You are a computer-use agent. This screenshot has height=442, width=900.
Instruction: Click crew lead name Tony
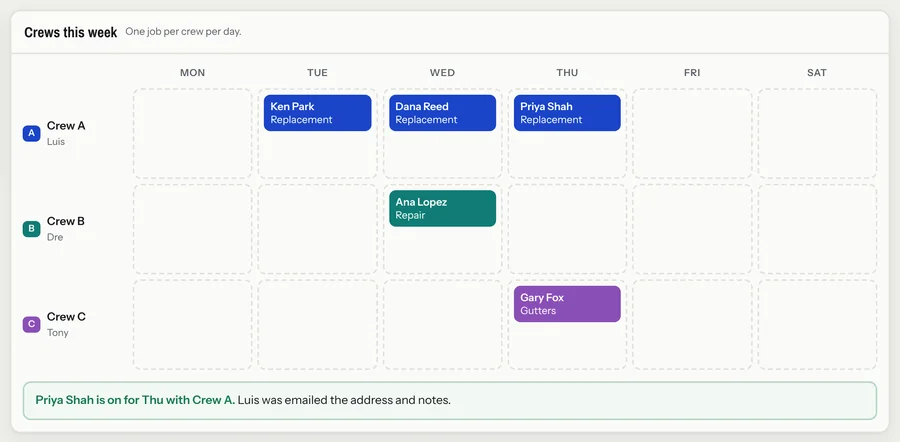57,332
